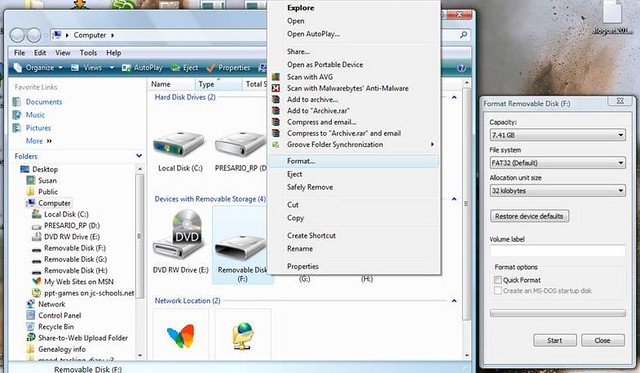Viewport: 640px width, 373px height.
Task: Collapse Devices with Removable Storage group
Action: coord(454,199)
